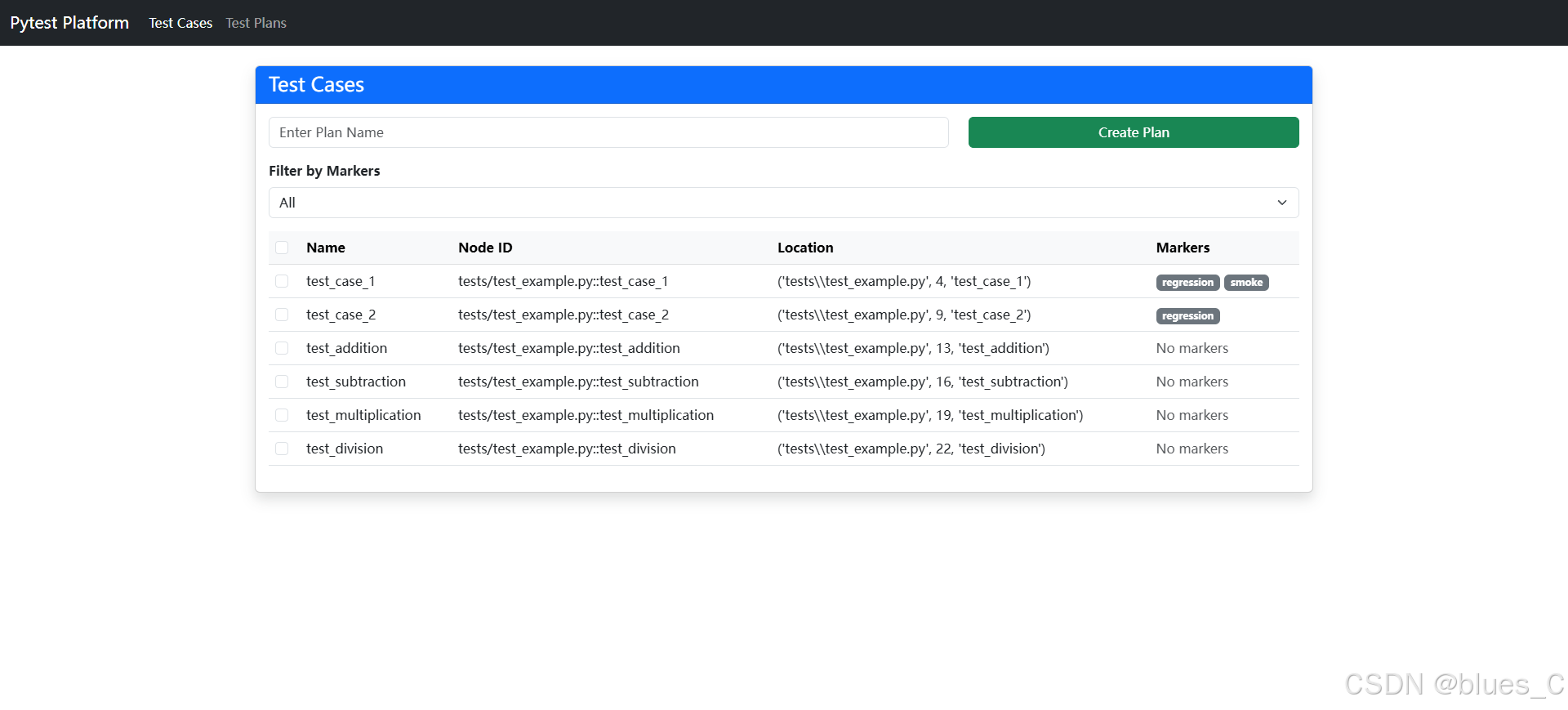
Task: Click the Location column header
Action: click(x=805, y=248)
